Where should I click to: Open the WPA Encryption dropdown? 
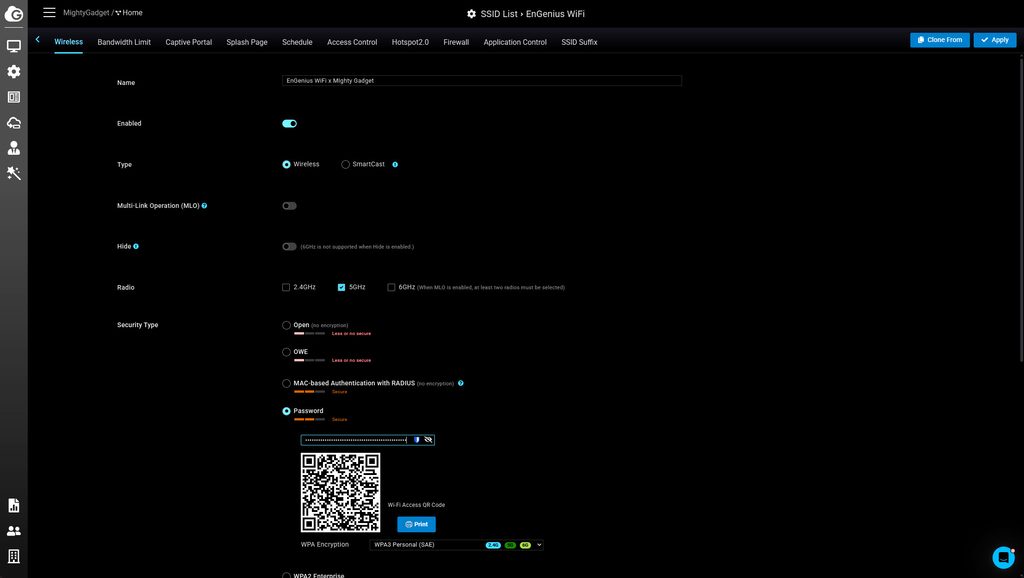click(x=456, y=545)
